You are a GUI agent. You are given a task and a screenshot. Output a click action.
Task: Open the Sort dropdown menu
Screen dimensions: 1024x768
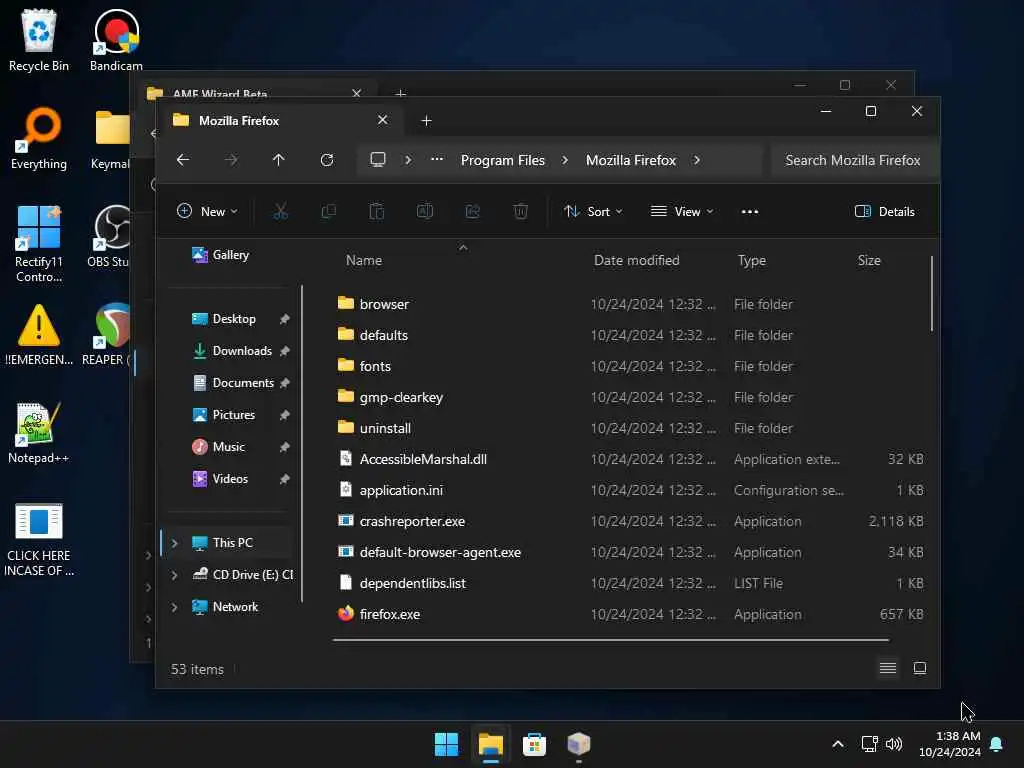point(593,212)
